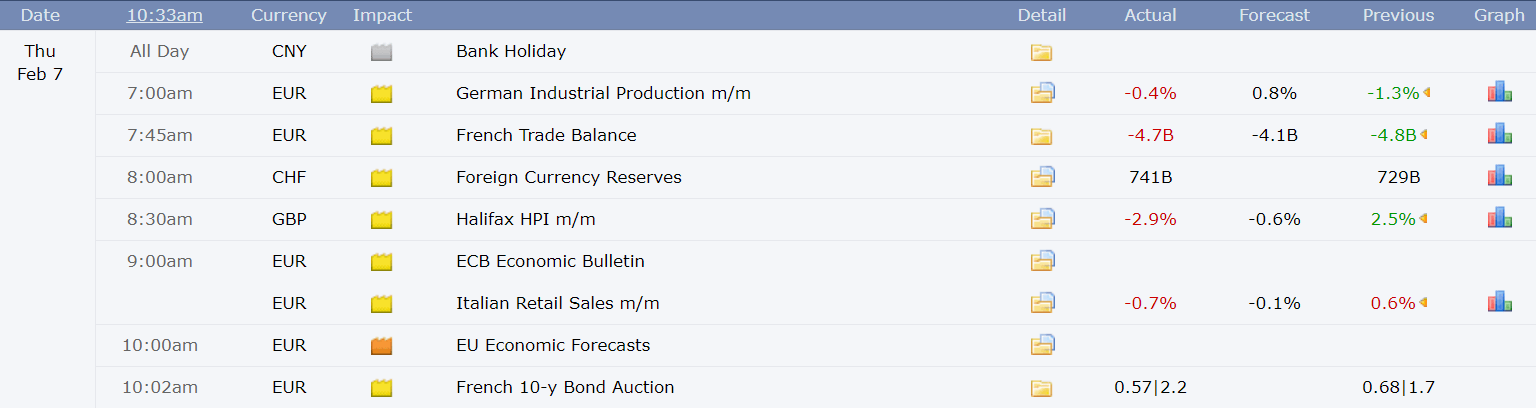The height and width of the screenshot is (408, 1536).
Task: View Italian Retail Sales graph
Action: pyautogui.click(x=1499, y=303)
